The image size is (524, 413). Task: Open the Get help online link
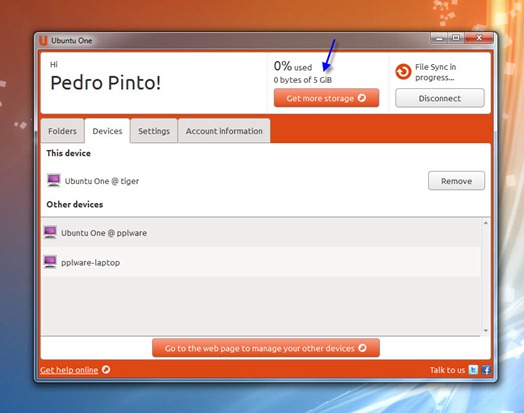[x=69, y=370]
